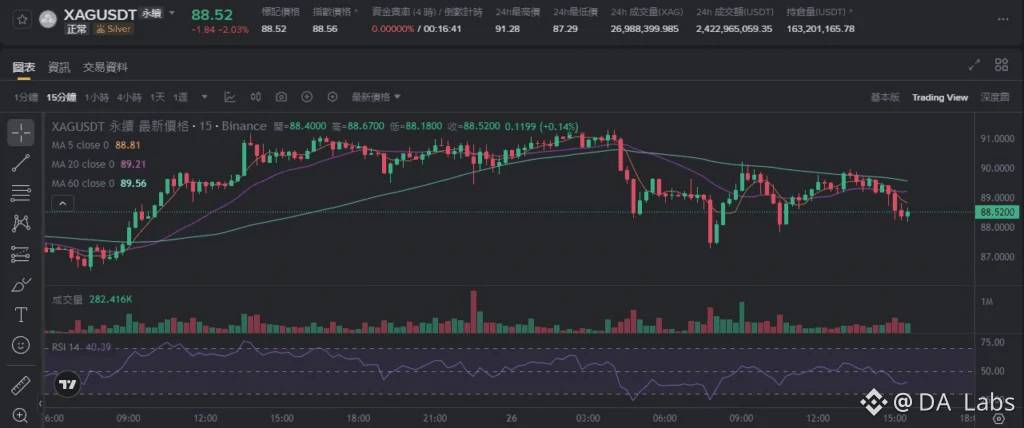
Task: Click the 24h 成交量 value 26,988,399.985
Action: 645,29
